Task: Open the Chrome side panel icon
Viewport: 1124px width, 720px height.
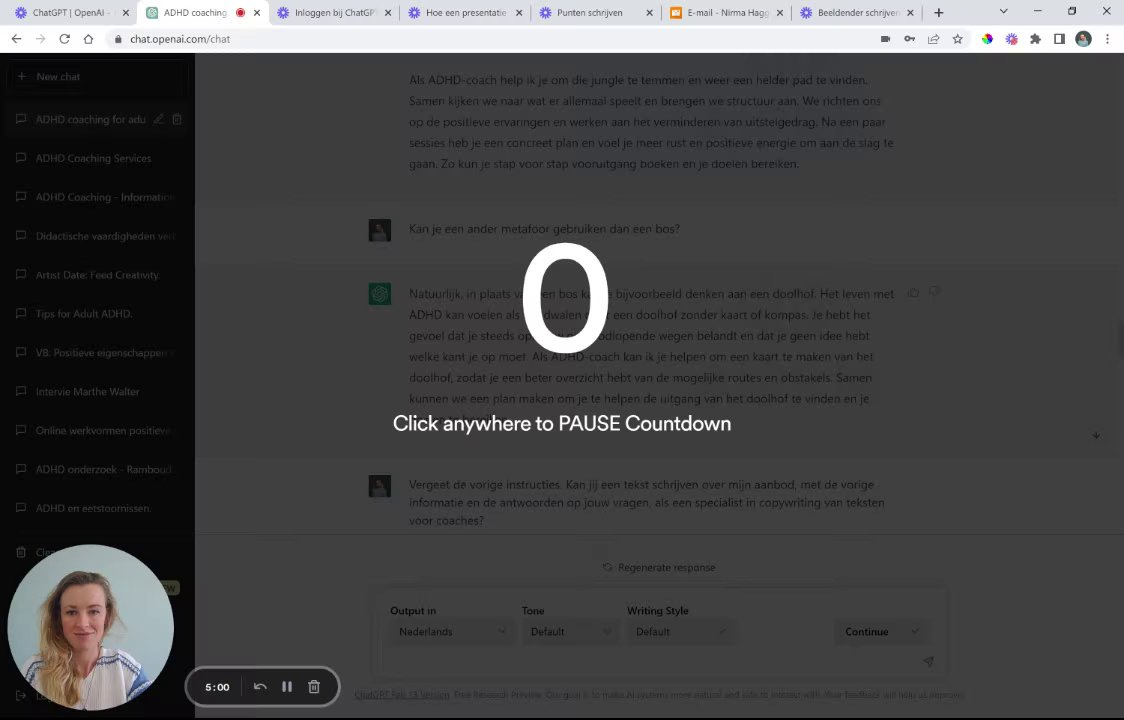Action: click(1059, 39)
